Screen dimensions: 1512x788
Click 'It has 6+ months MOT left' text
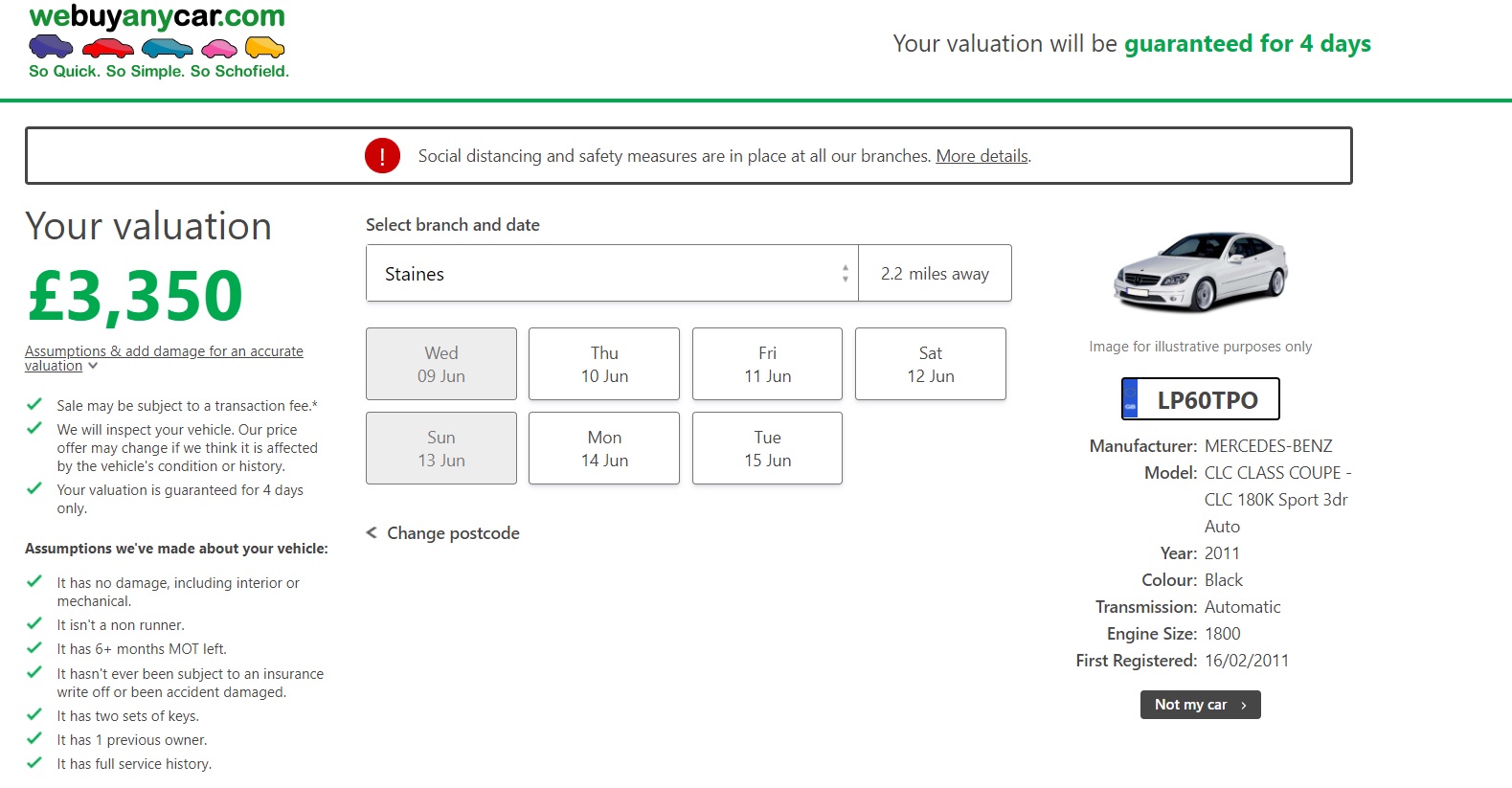[142, 649]
